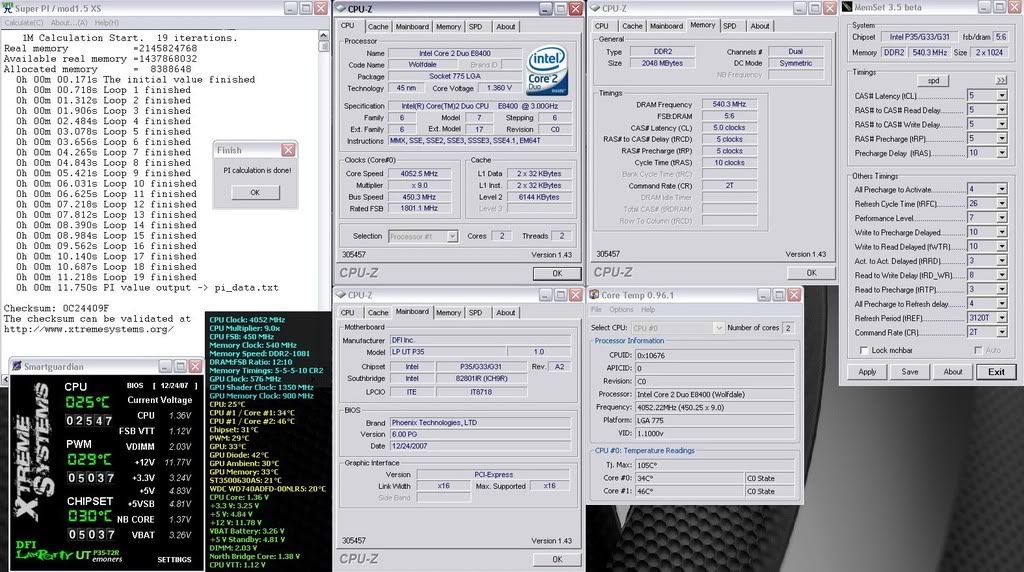Click BIOS date 12/24/2007 field in CPU-Z
The height and width of the screenshot is (572, 1024).
coord(480,446)
